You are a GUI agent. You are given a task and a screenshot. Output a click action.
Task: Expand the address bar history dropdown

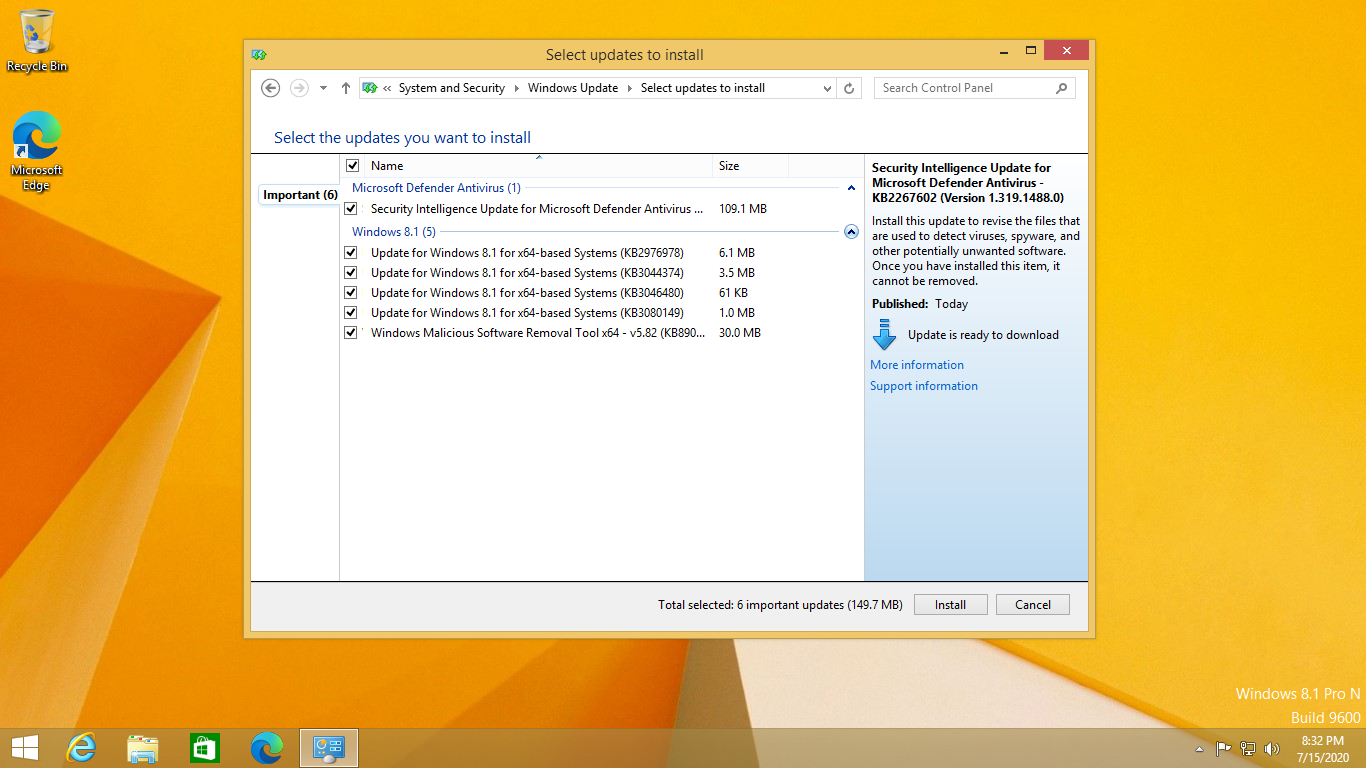[827, 88]
